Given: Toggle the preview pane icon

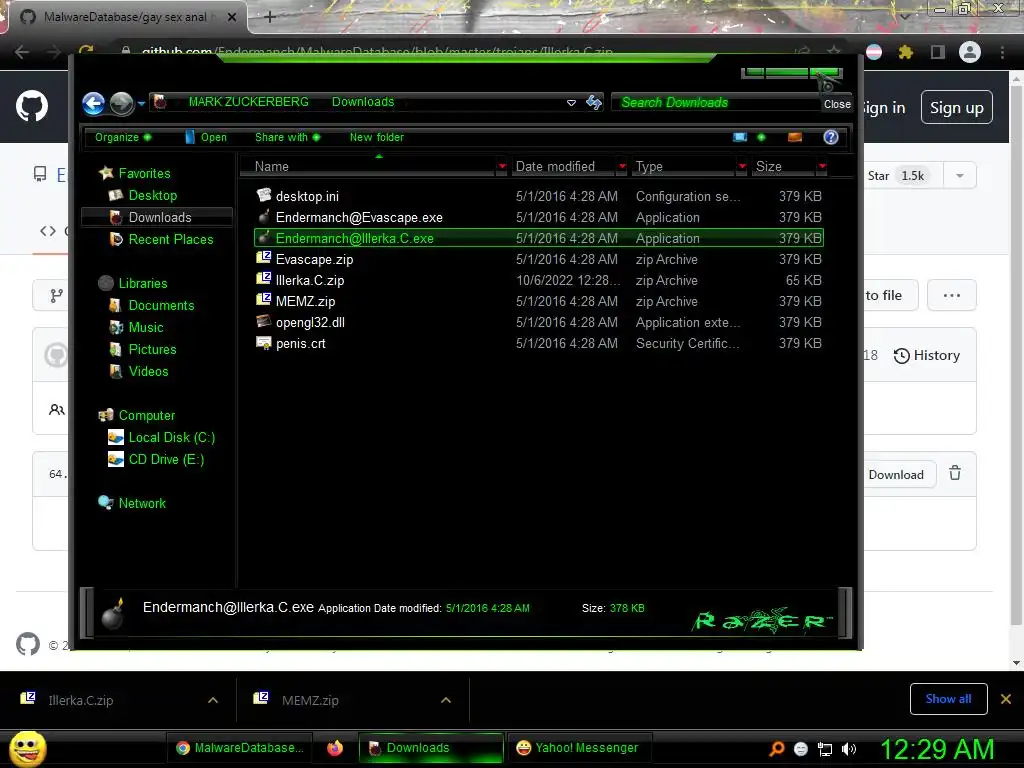Looking at the screenshot, I should [x=795, y=137].
